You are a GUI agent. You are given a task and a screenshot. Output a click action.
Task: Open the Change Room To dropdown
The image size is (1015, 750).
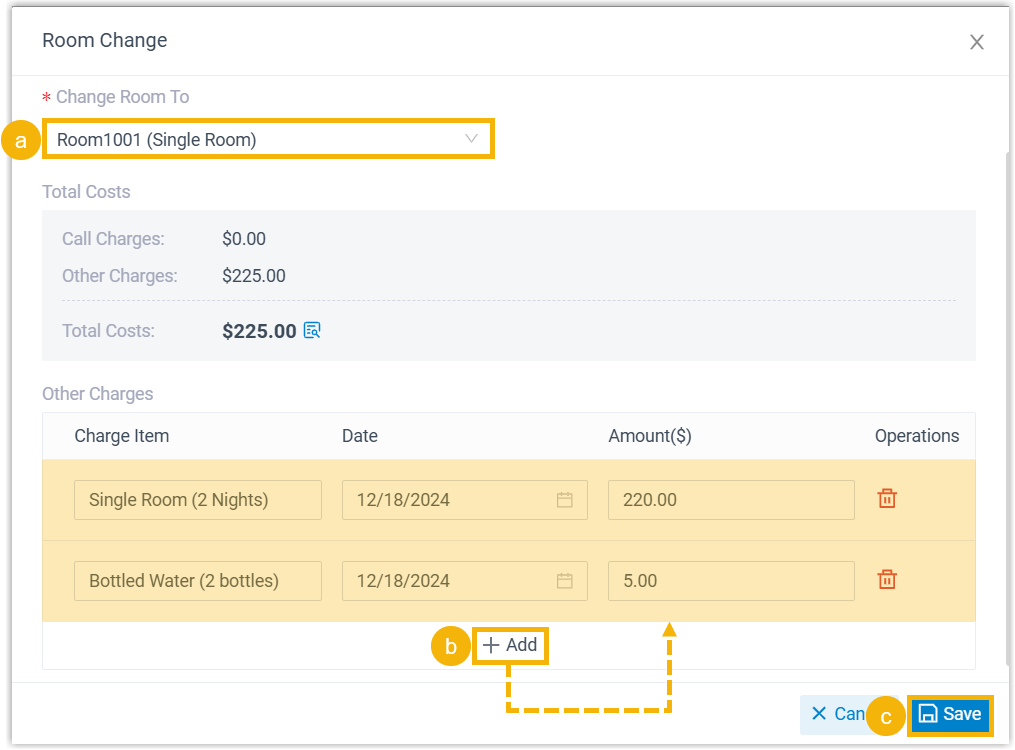tap(260, 140)
